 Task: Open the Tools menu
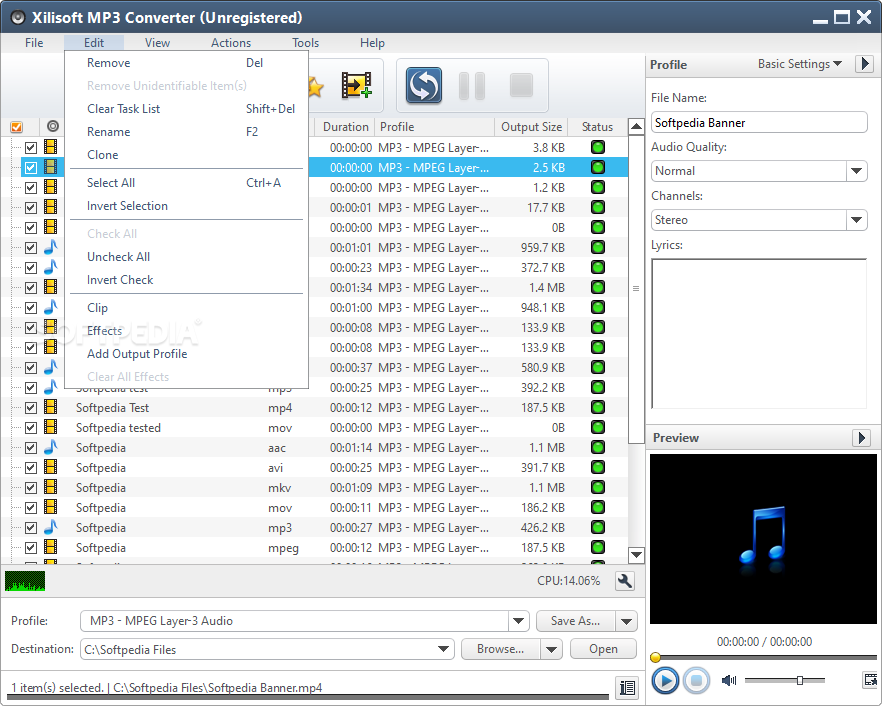pyautogui.click(x=305, y=43)
